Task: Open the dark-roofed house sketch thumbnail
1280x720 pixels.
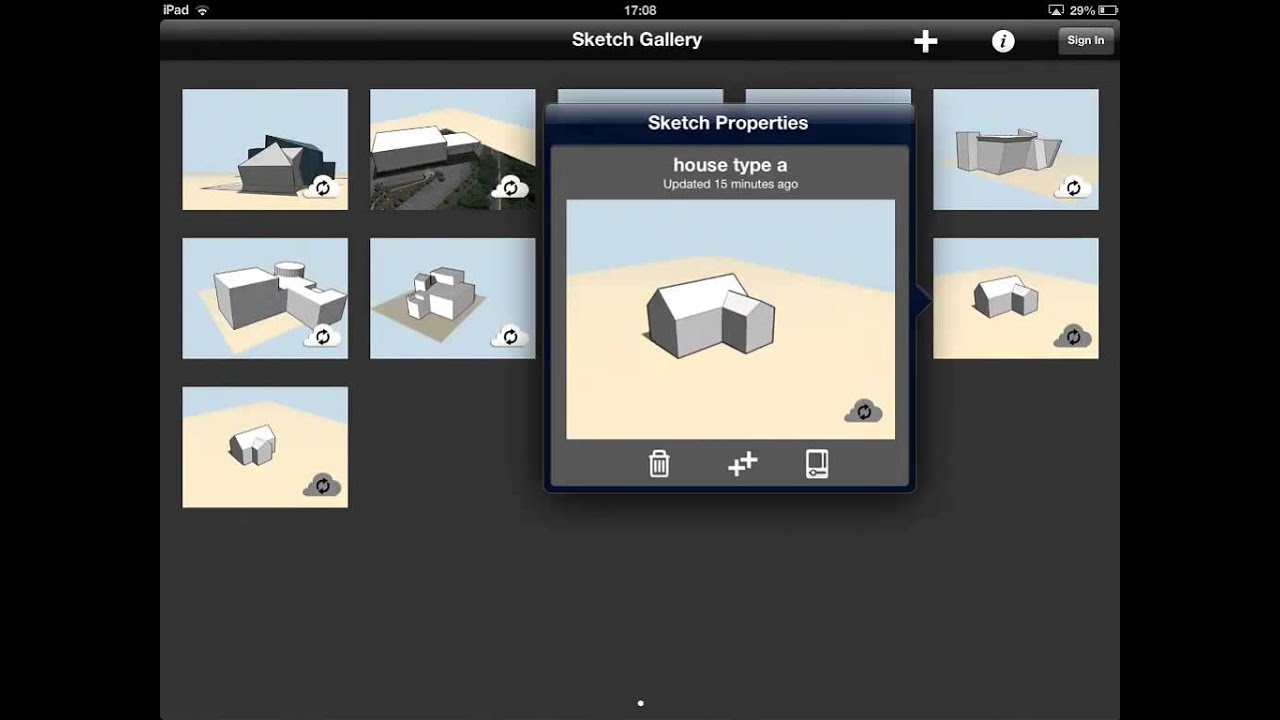Action: pyautogui.click(x=265, y=150)
